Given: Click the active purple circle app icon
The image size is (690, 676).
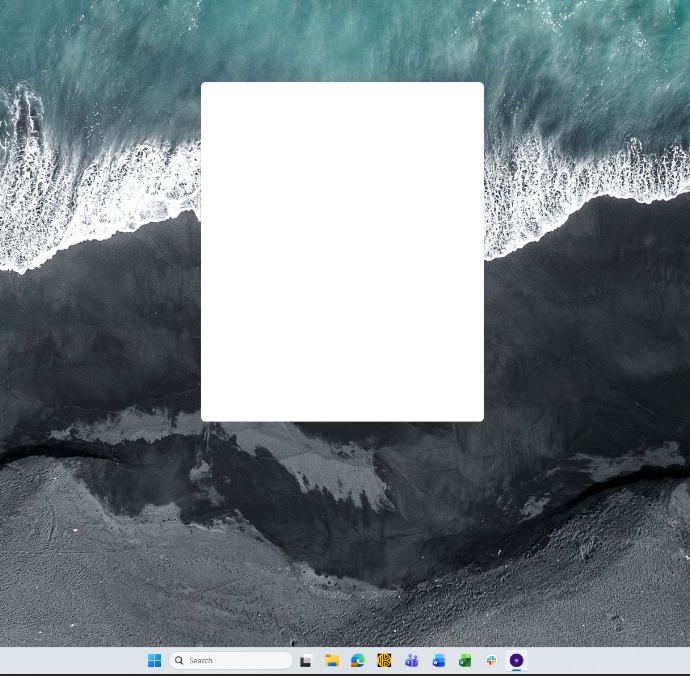Looking at the screenshot, I should tap(517, 660).
